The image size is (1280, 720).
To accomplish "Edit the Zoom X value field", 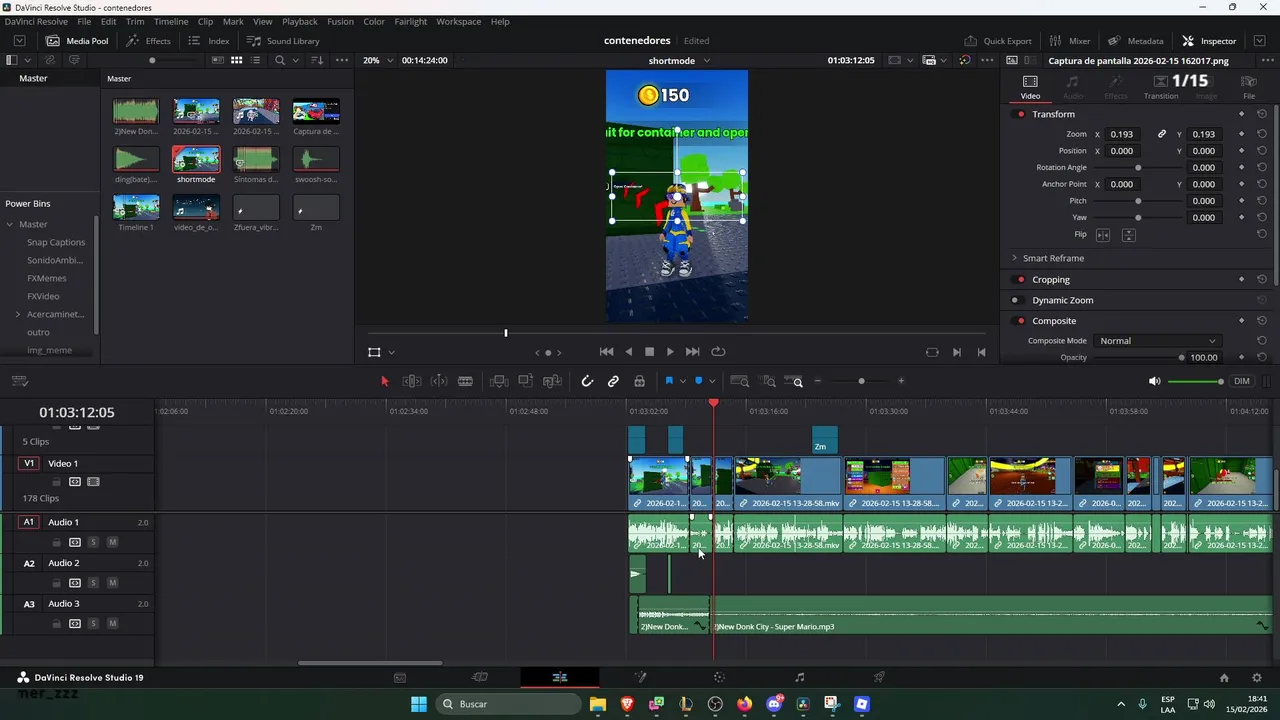I will tap(1122, 134).
